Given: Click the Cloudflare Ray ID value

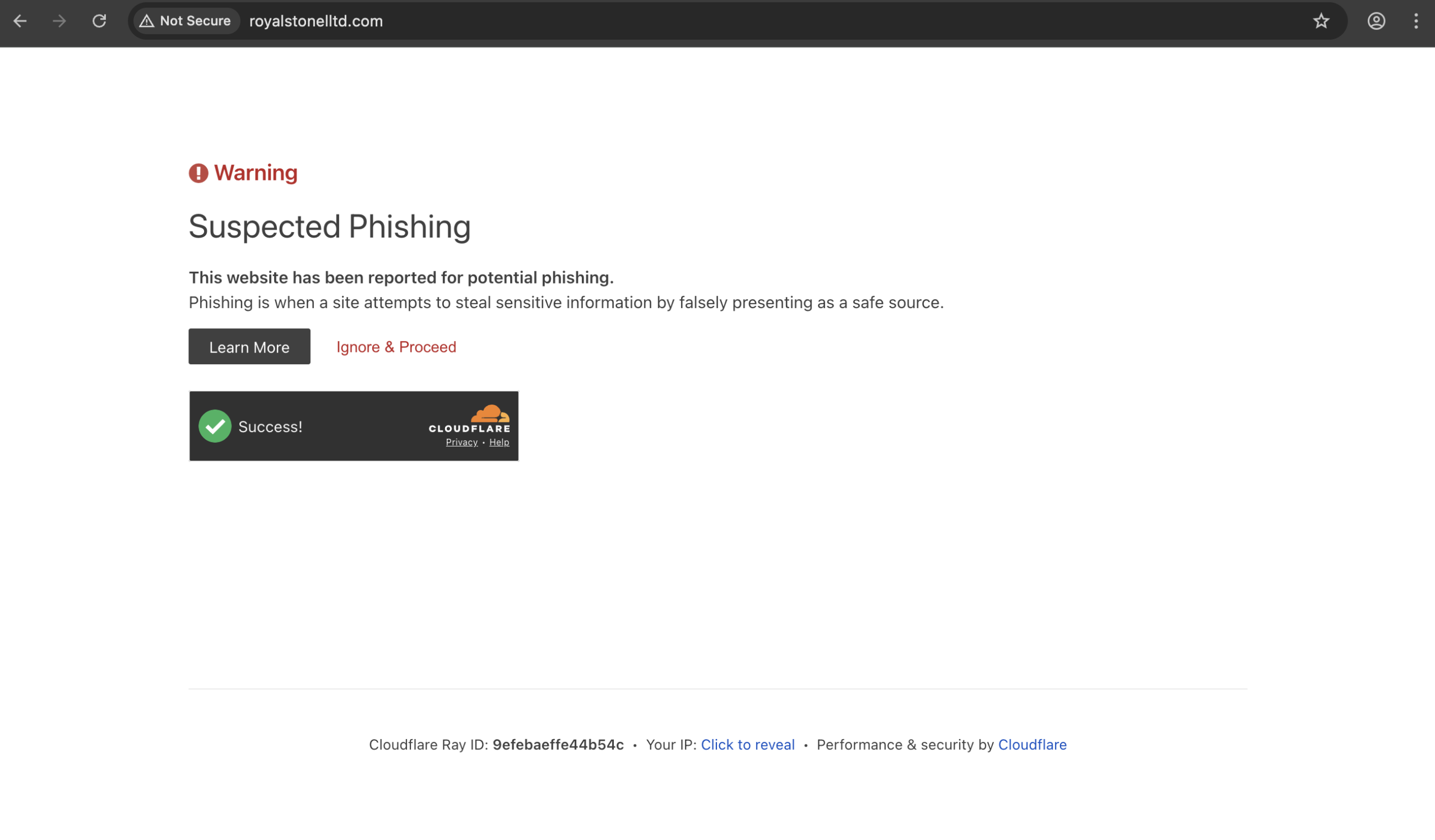Looking at the screenshot, I should (x=558, y=744).
